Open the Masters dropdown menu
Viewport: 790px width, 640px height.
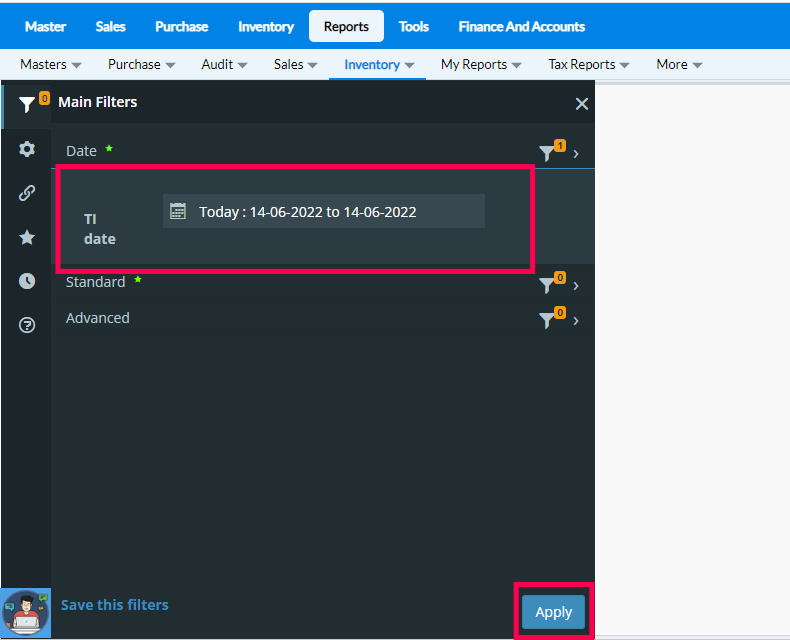pos(50,65)
